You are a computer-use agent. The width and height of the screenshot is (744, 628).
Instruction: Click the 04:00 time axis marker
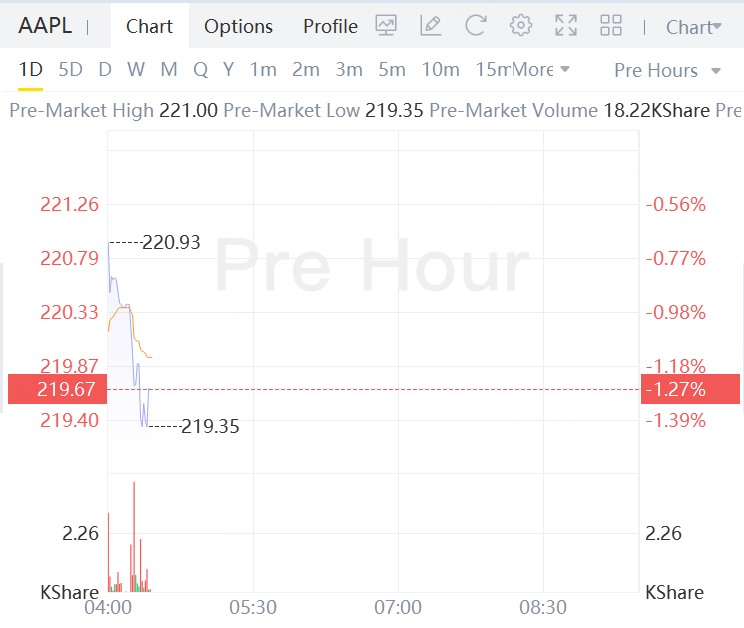point(108,607)
